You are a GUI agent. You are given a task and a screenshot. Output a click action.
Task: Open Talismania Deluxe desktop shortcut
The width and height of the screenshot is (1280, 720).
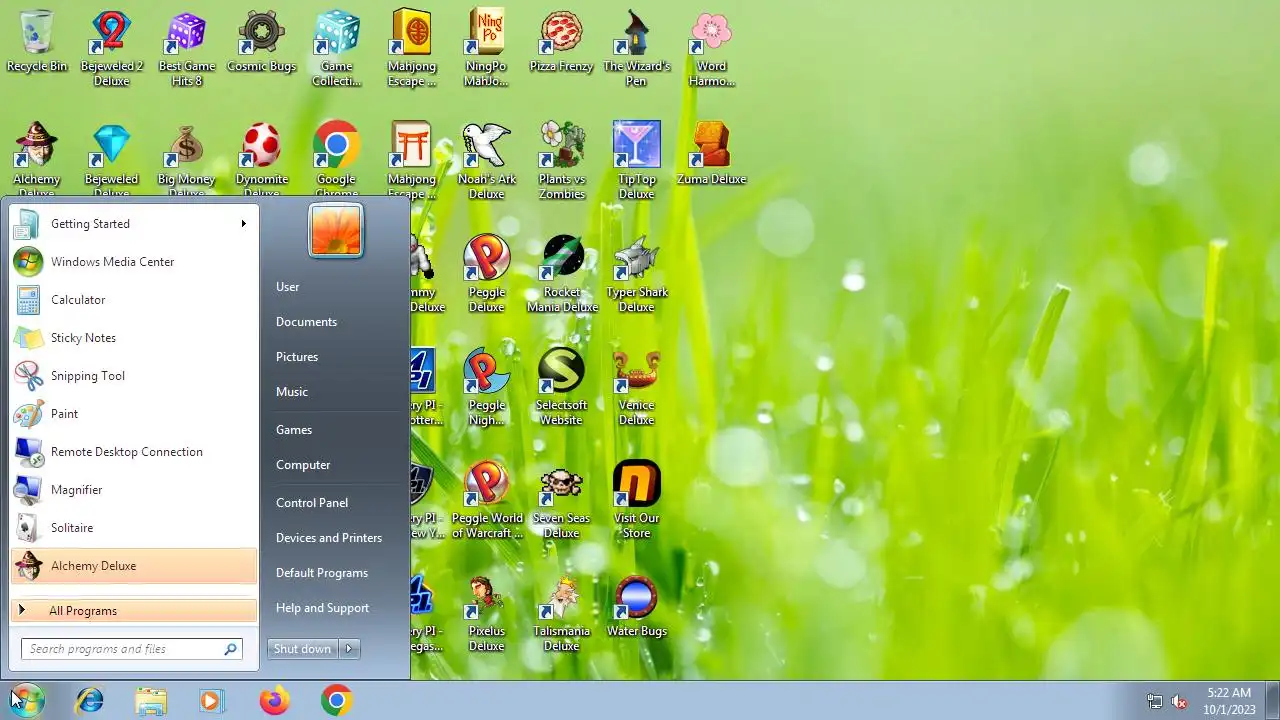coord(562,613)
